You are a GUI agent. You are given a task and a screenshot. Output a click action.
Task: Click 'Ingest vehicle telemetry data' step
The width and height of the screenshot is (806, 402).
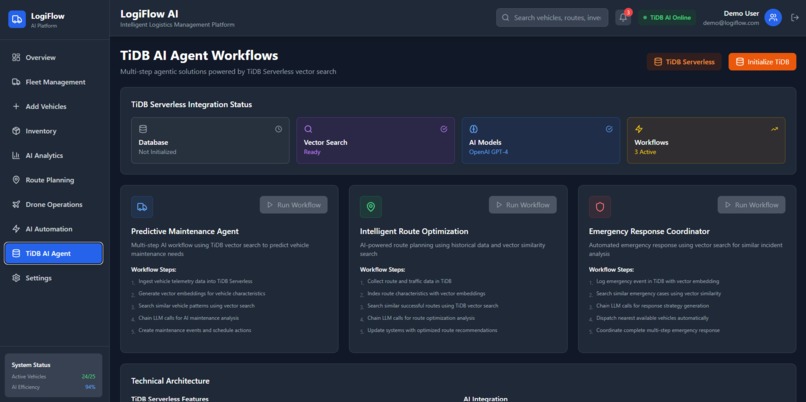tap(195, 281)
